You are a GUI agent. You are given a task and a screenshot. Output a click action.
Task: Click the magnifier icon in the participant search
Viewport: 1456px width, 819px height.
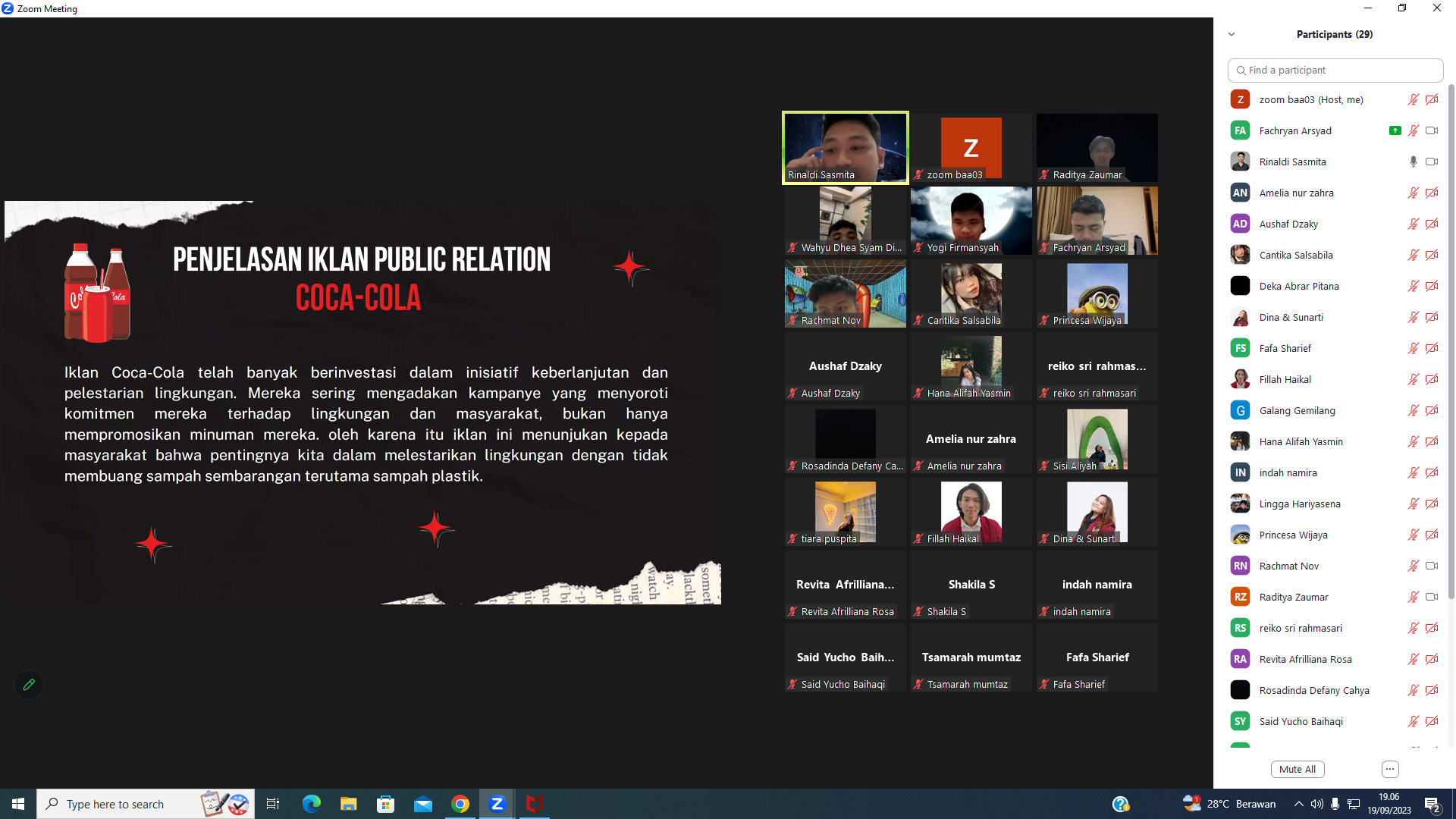pyautogui.click(x=1241, y=71)
